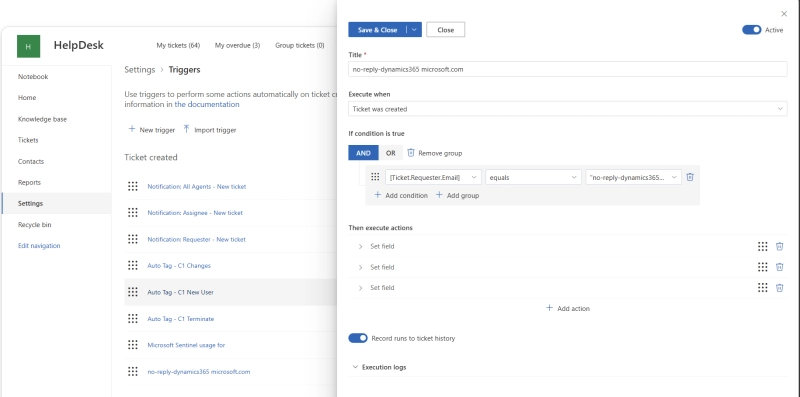The width and height of the screenshot is (800, 397).
Task: Click Add group
Action: click(x=457, y=195)
